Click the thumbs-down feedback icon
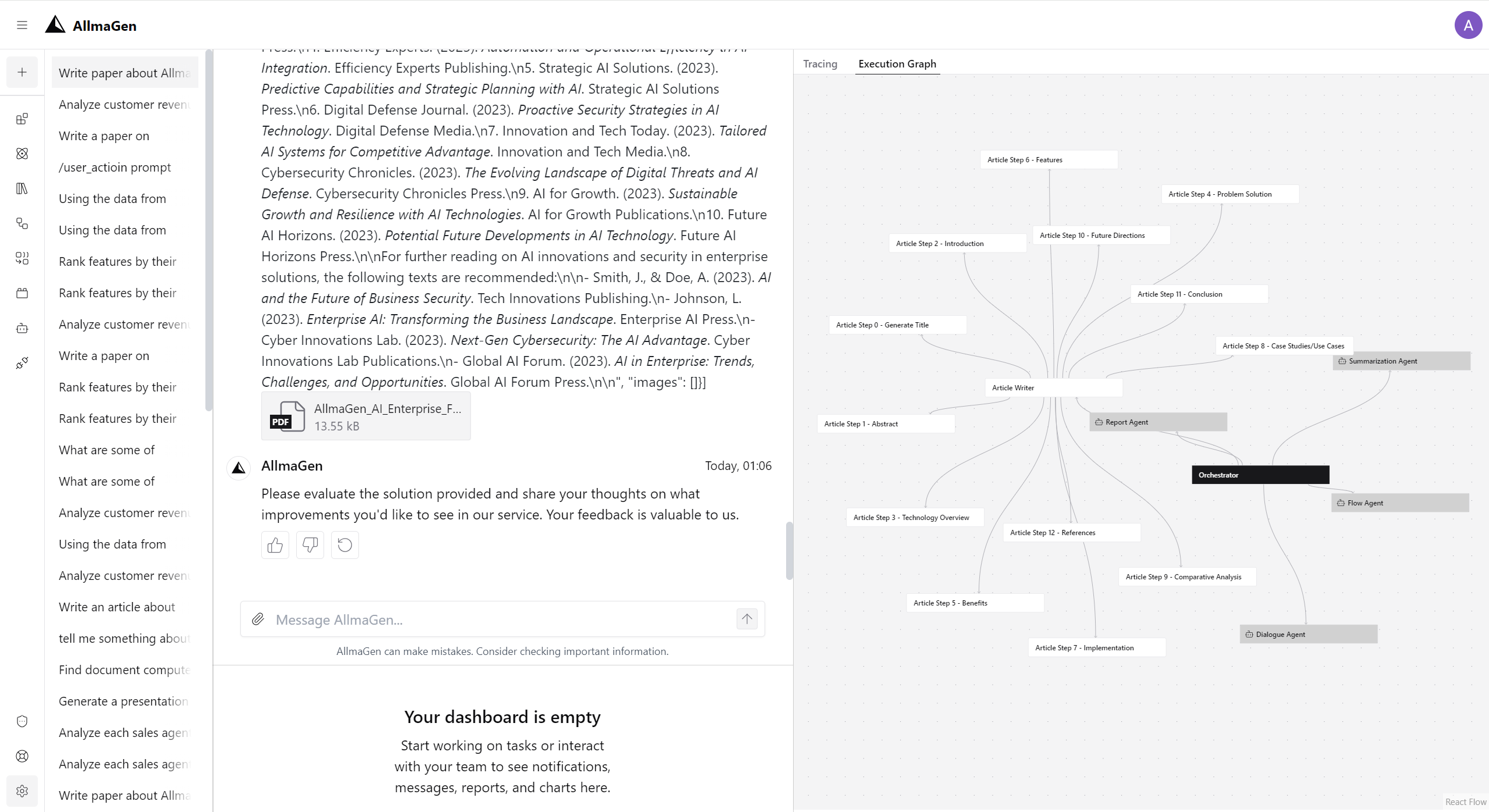This screenshot has width=1489, height=812. [x=310, y=545]
